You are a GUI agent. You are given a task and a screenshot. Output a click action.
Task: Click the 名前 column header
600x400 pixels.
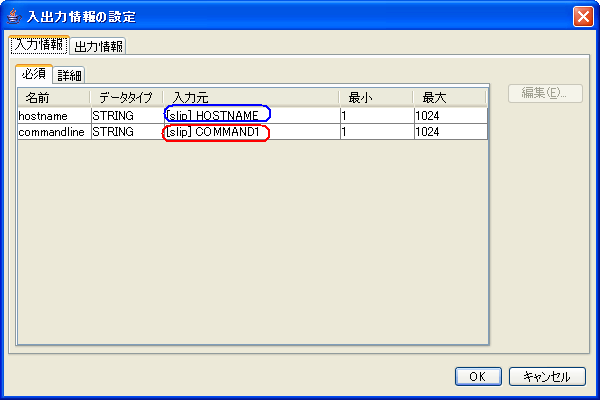pyautogui.click(x=54, y=98)
